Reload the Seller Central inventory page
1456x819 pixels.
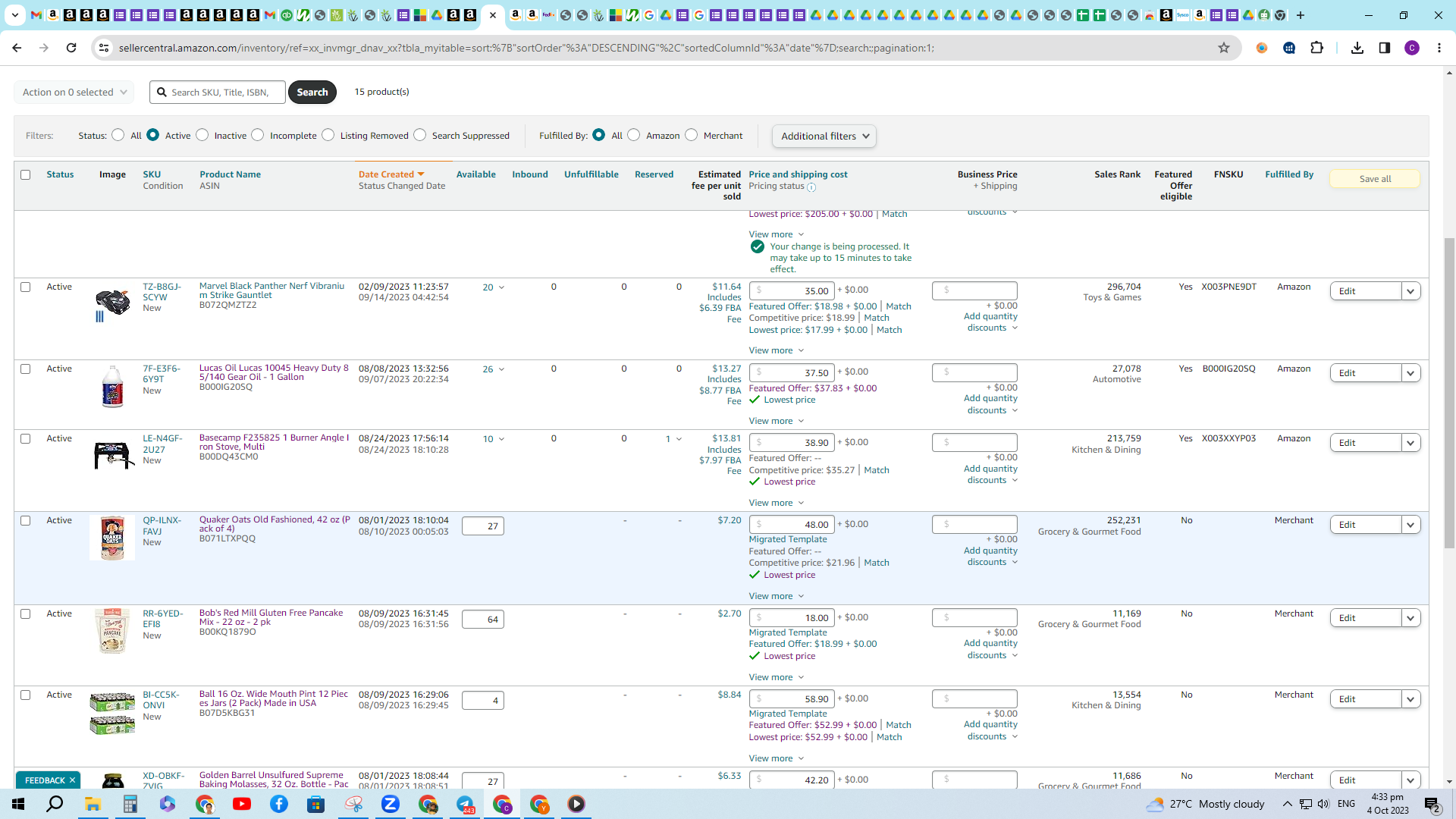[71, 48]
